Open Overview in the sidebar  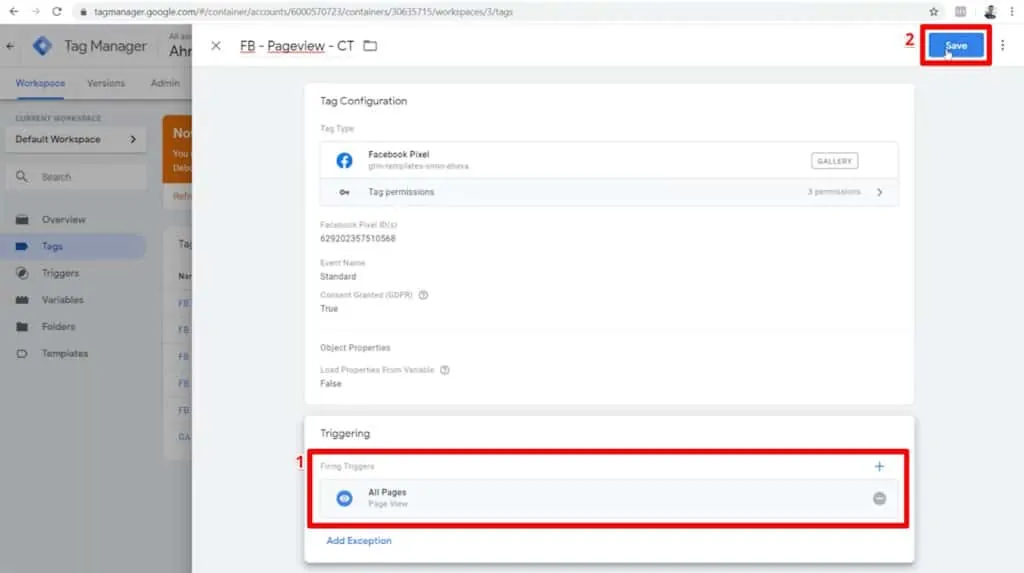(x=64, y=220)
